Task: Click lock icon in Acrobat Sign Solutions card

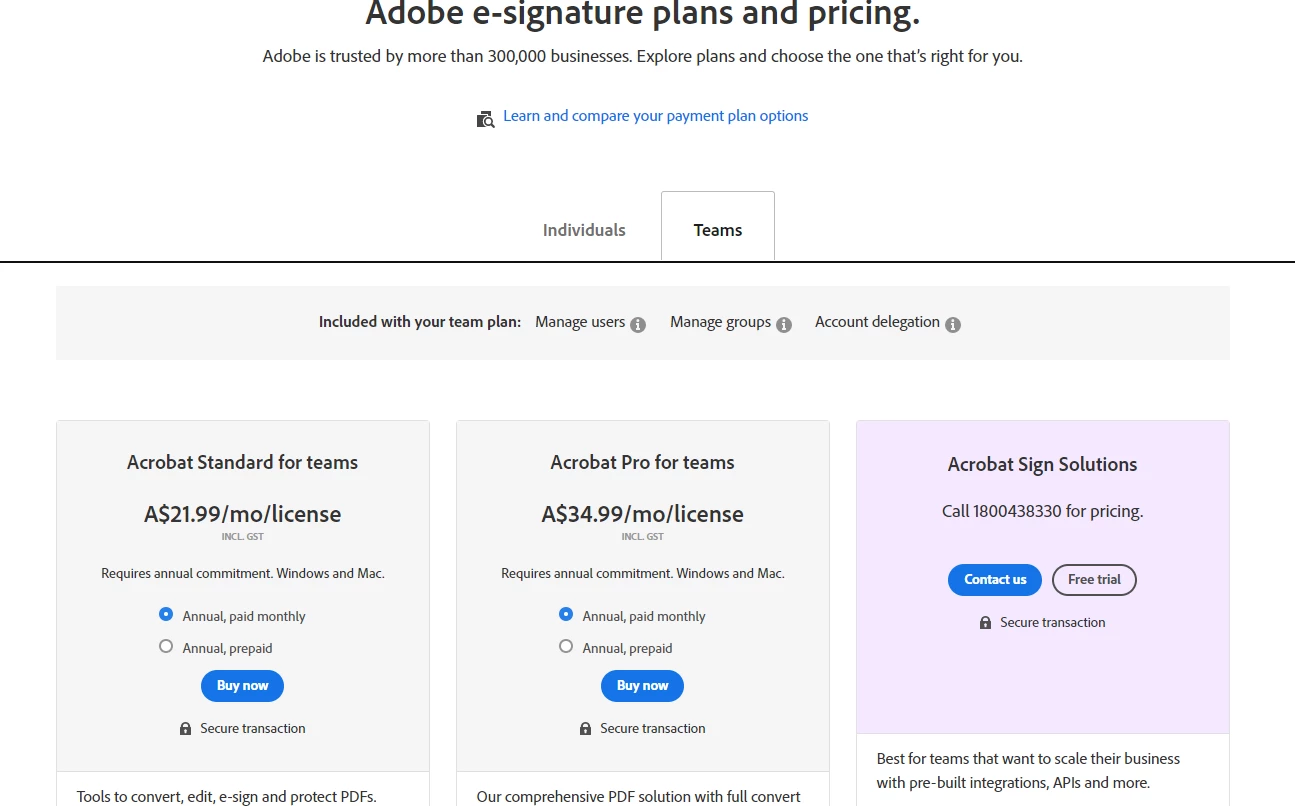Action: (x=985, y=623)
